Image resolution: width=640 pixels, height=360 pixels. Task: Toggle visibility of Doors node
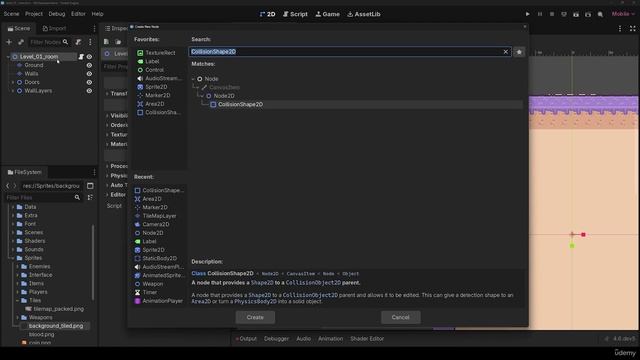[89, 82]
